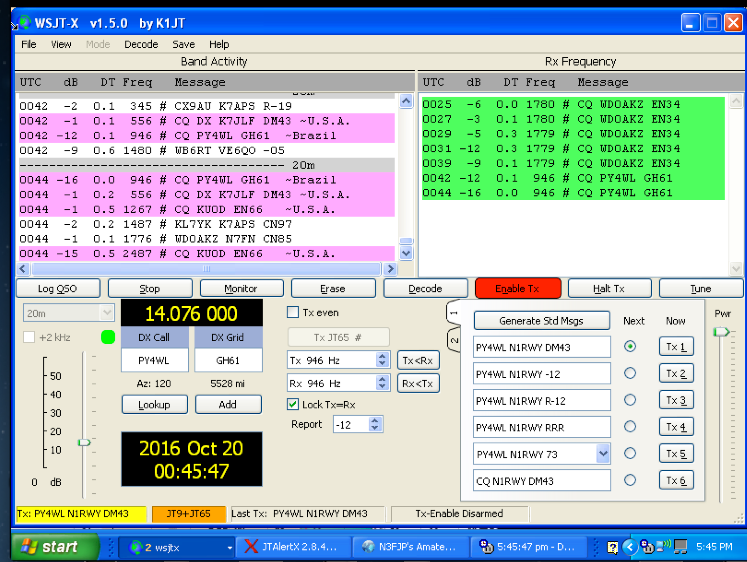
Task: Open N3FJP's Amateur taskbar item
Action: [x=411, y=546]
